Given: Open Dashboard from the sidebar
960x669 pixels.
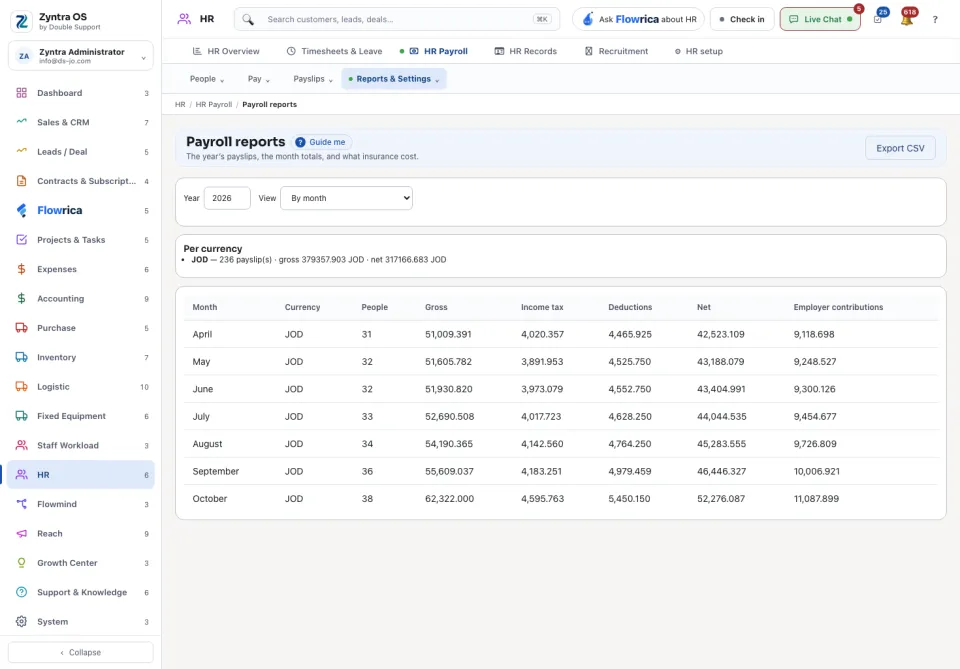Looking at the screenshot, I should pyautogui.click(x=81, y=93).
